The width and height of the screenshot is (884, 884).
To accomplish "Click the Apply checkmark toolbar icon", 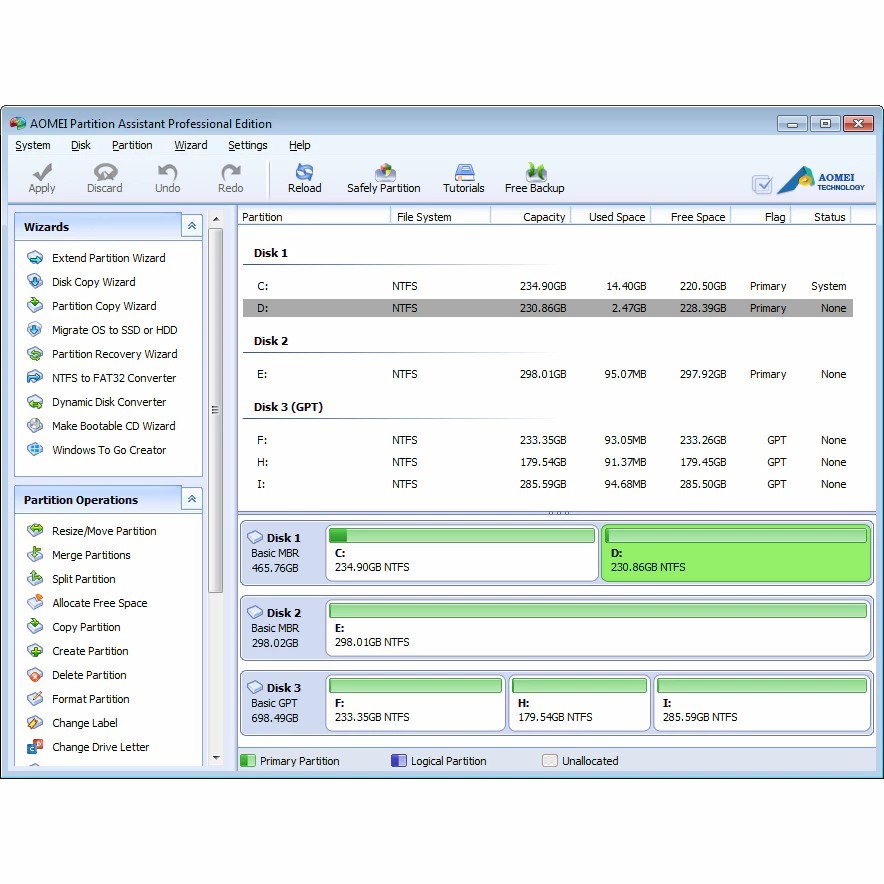I will point(42,178).
